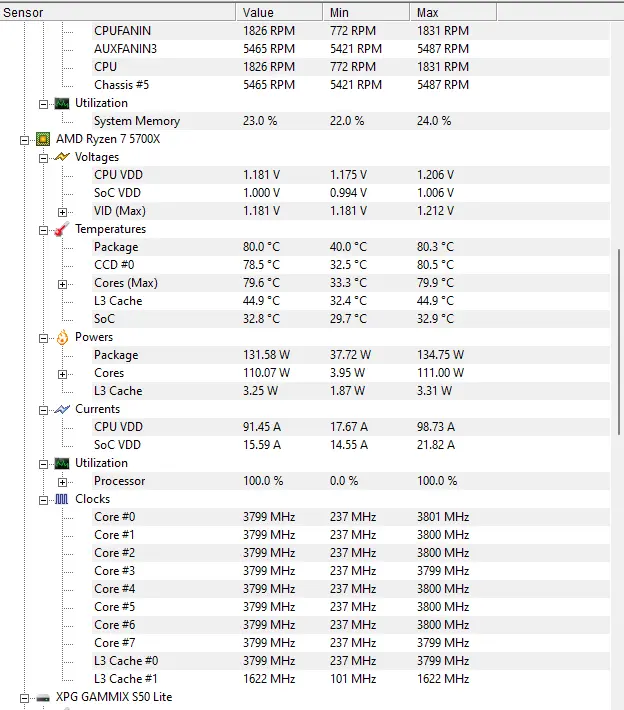Click the AMD Ryzen 7 5700X CPU chip icon

point(43,139)
